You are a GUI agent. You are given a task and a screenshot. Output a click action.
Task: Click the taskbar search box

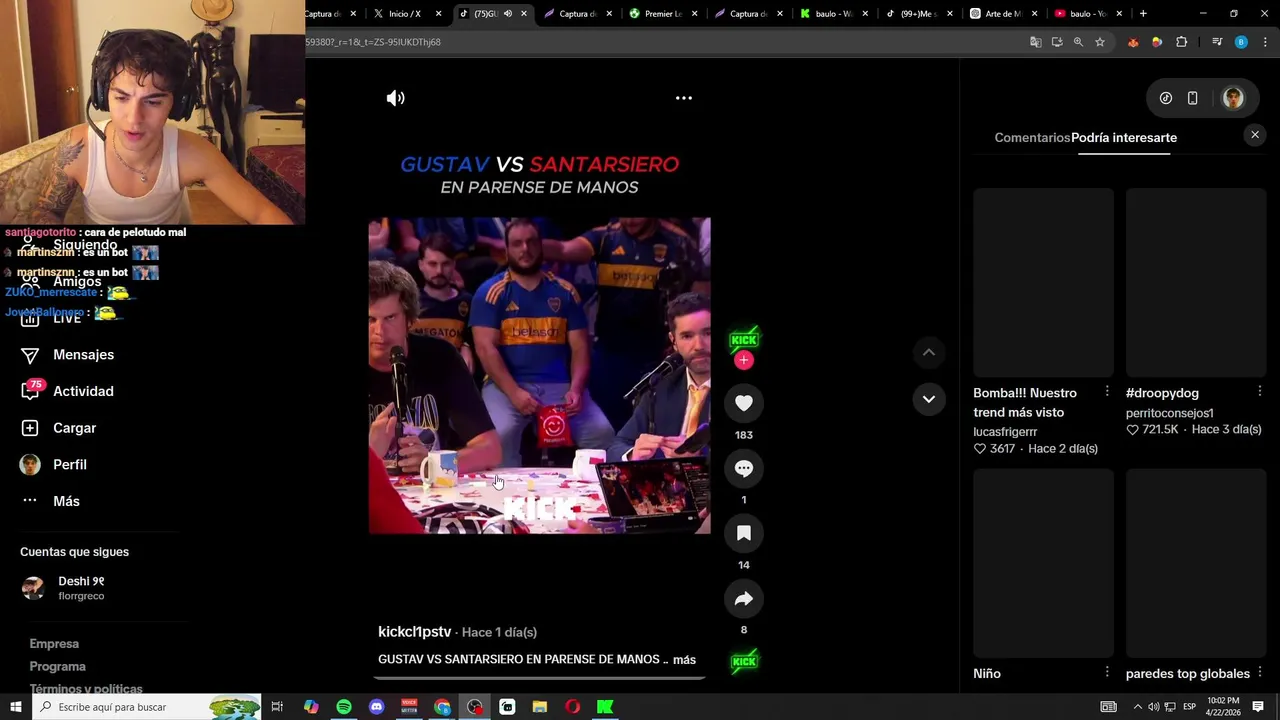(147, 707)
